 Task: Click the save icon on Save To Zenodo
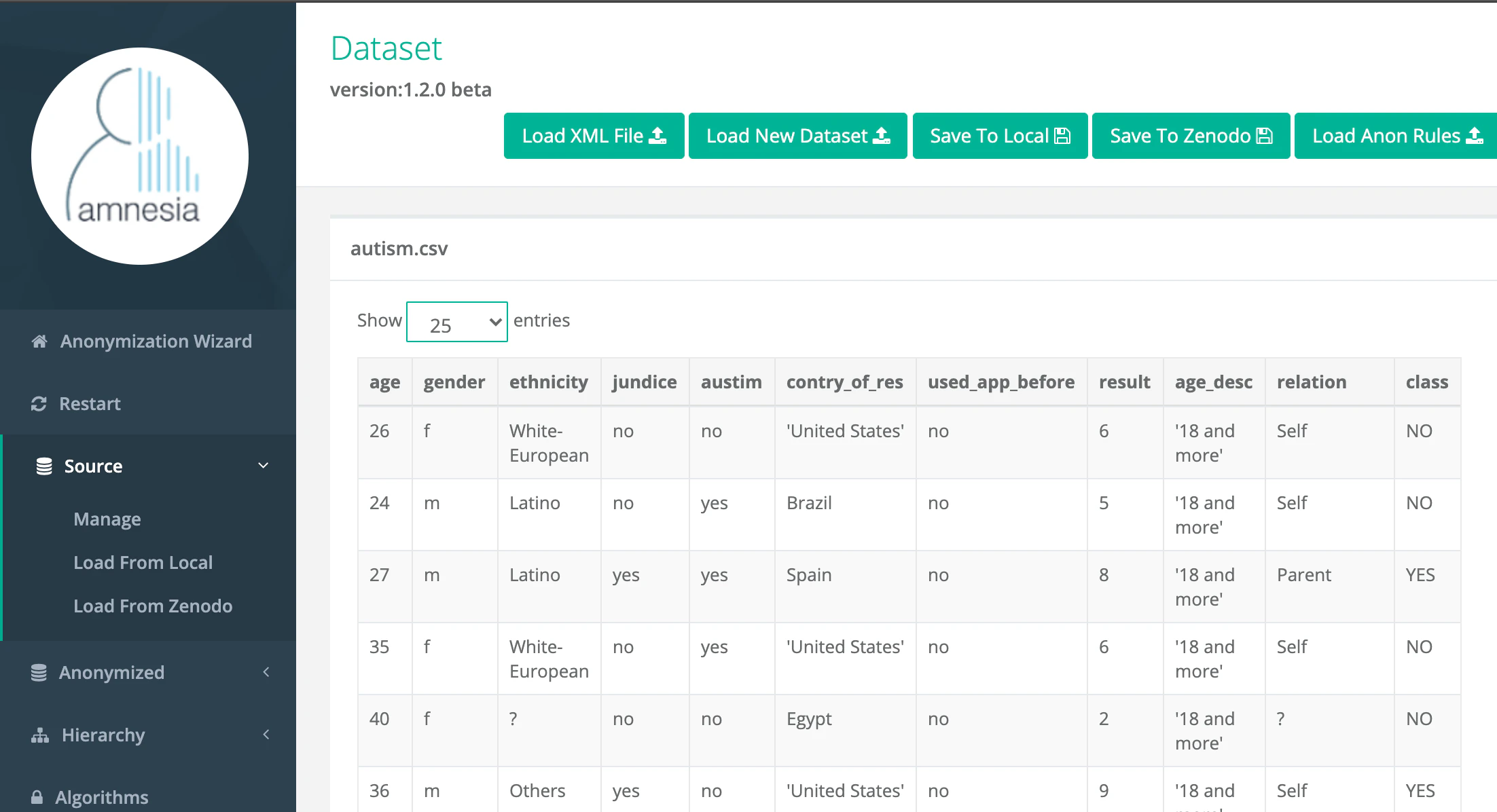[1265, 135]
